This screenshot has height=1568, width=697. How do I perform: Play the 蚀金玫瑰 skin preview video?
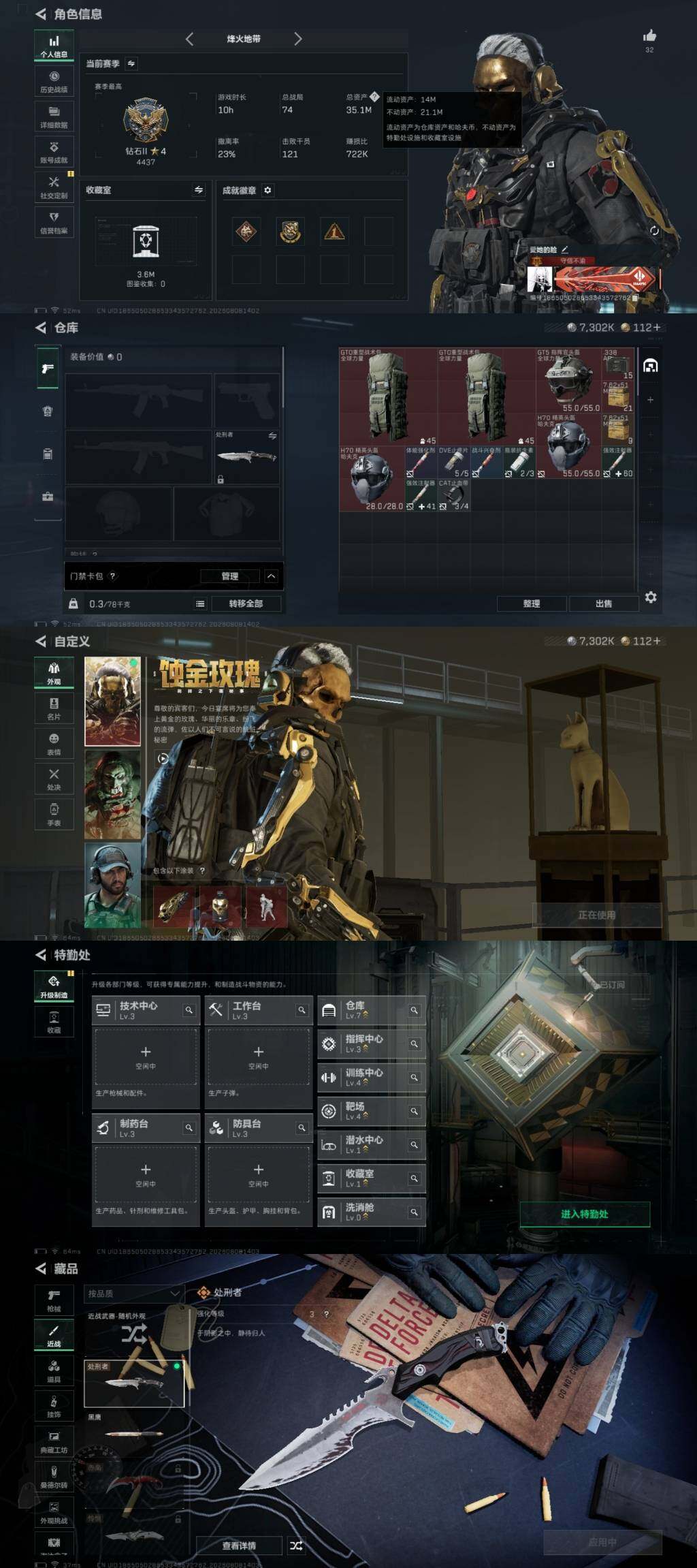(x=163, y=758)
